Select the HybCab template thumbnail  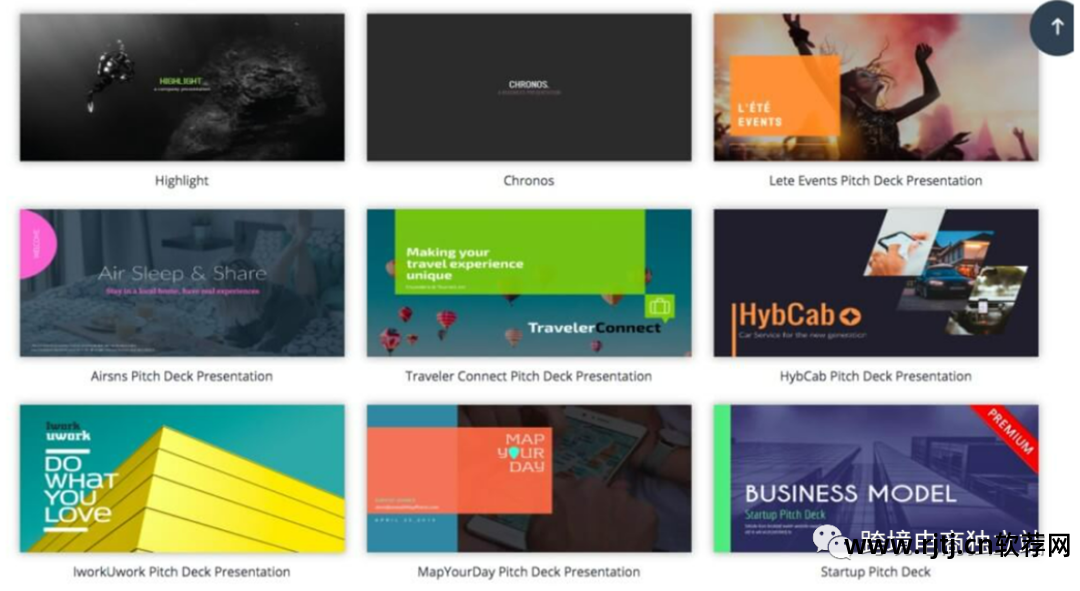pyautogui.click(x=876, y=283)
